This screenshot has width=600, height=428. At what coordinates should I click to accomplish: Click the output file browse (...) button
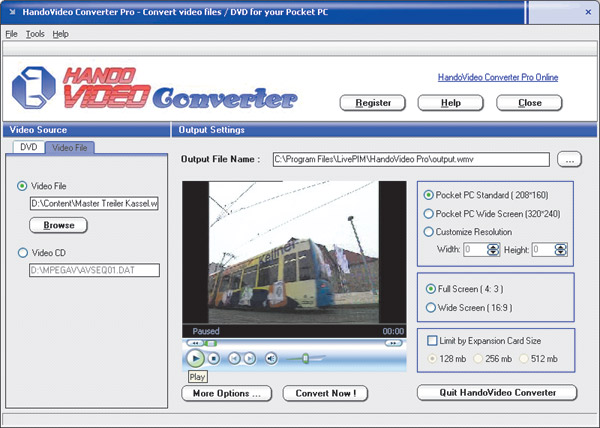pyautogui.click(x=569, y=159)
